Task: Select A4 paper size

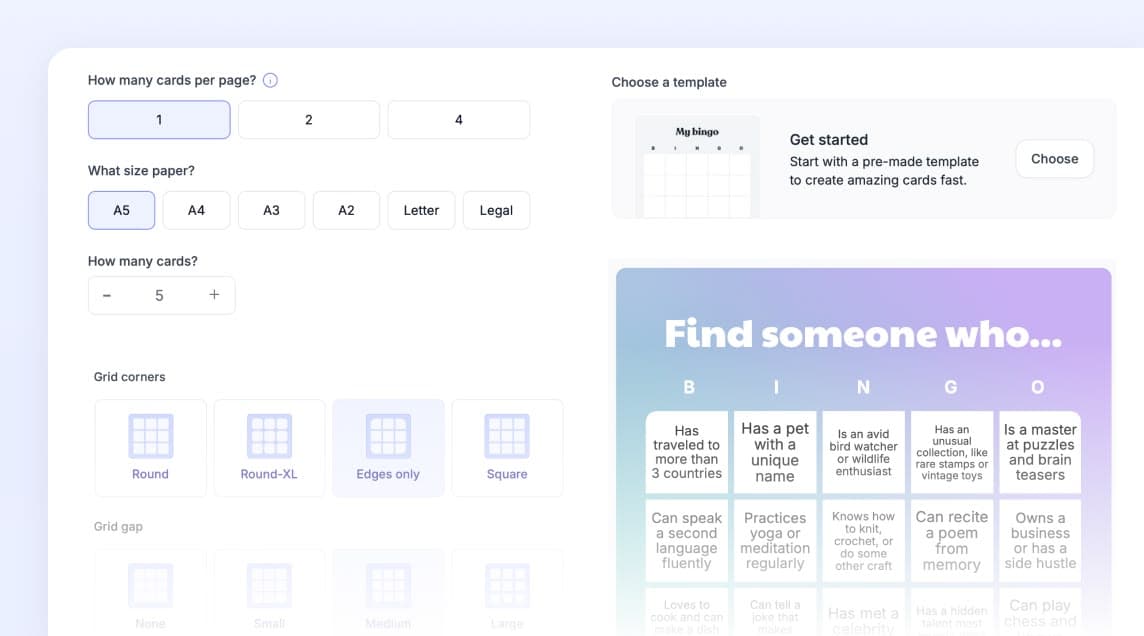Action: pos(196,211)
